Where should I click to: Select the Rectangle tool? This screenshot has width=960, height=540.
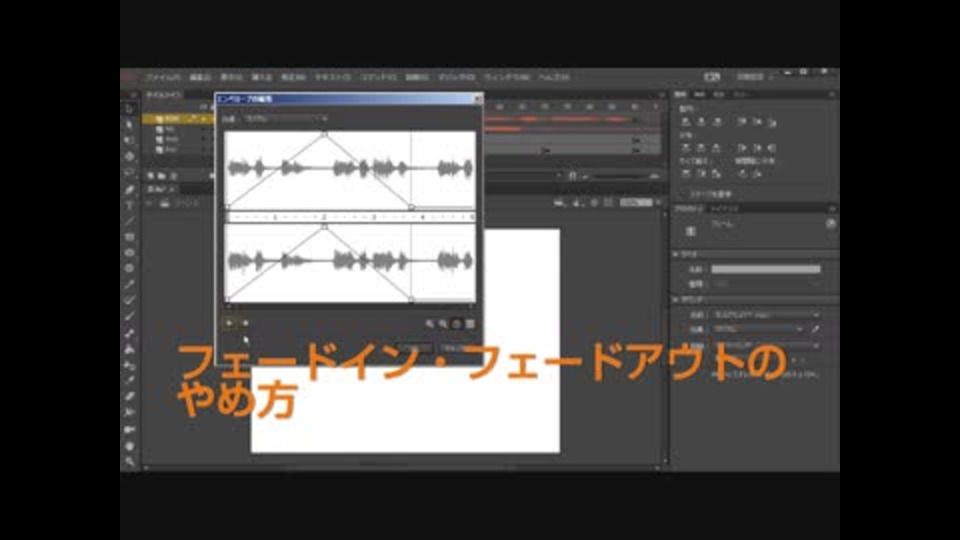(129, 237)
